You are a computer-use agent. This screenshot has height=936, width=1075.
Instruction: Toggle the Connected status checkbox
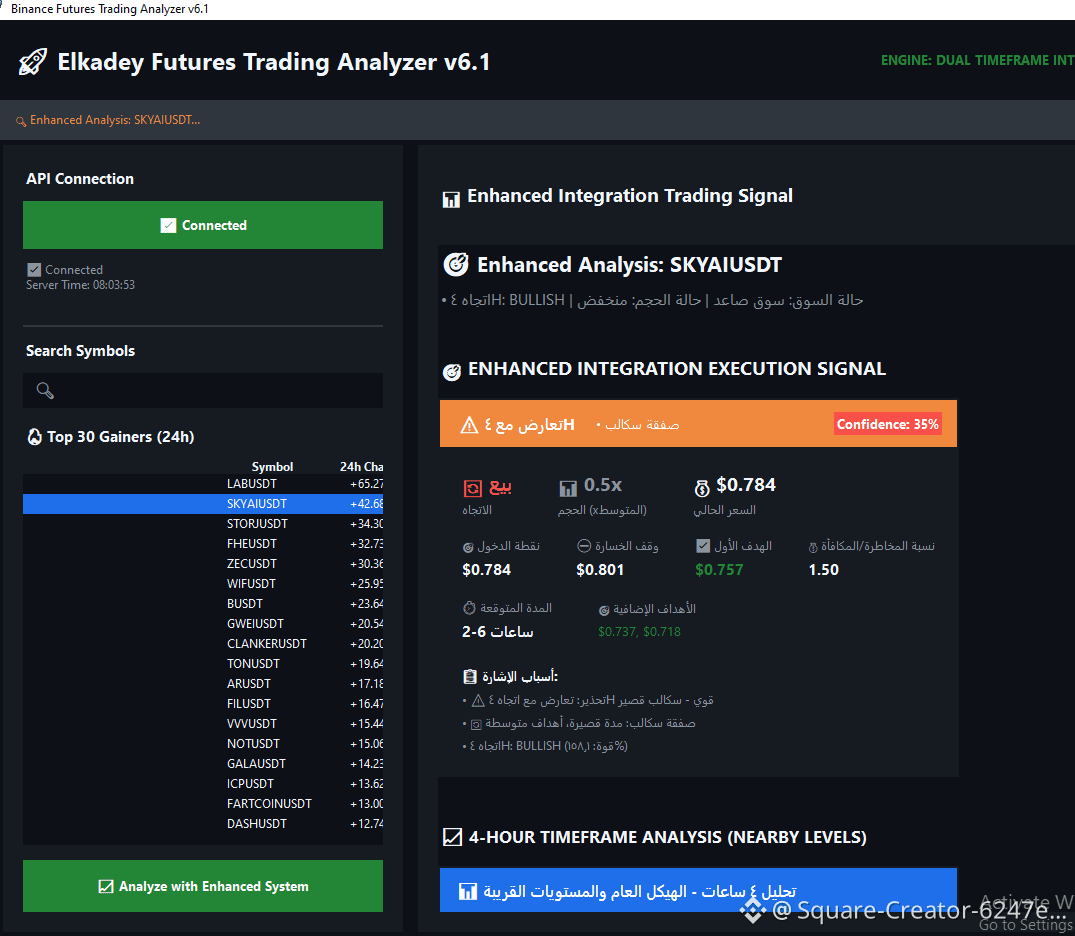pyautogui.click(x=34, y=269)
